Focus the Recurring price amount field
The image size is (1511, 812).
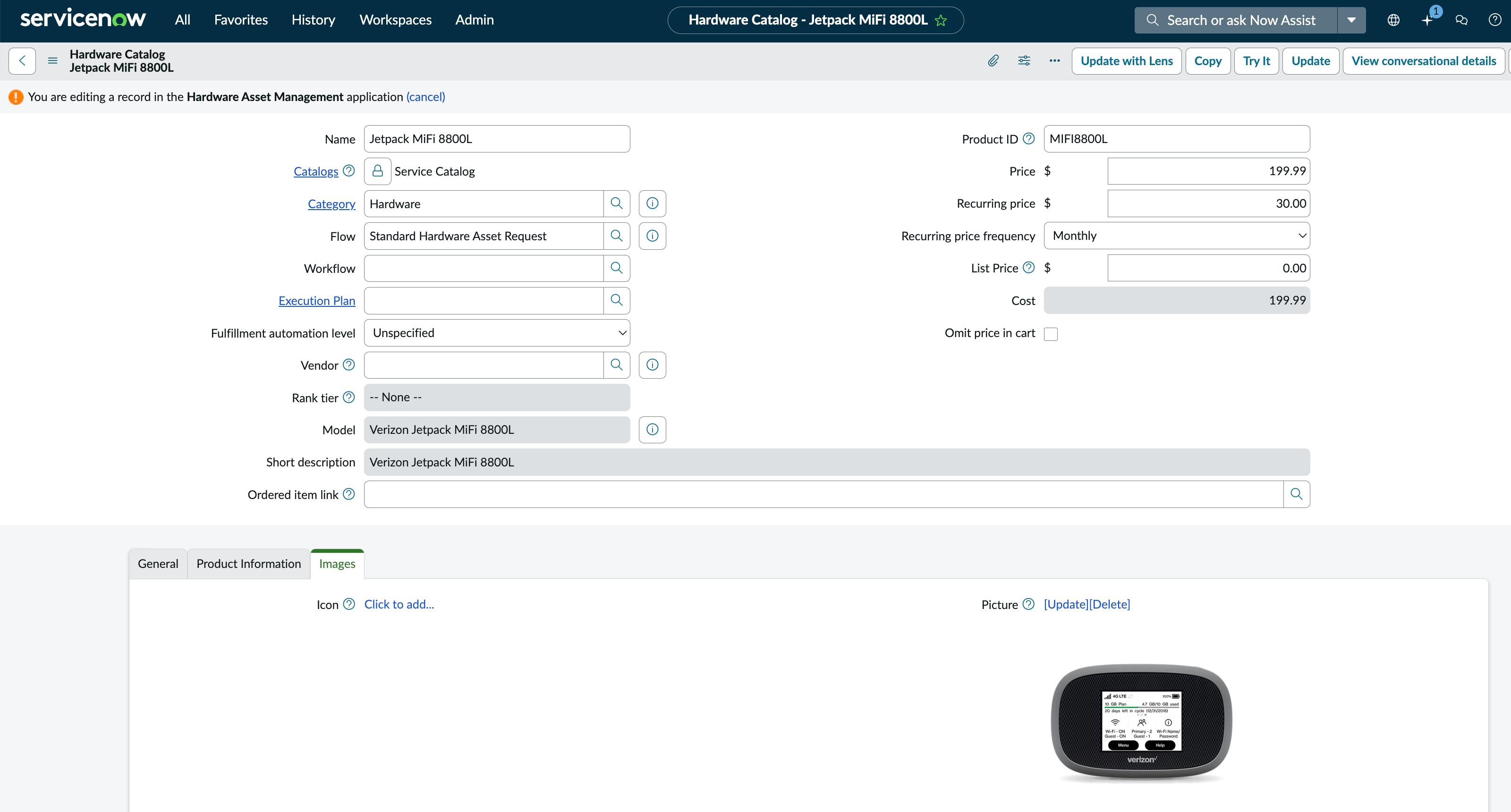click(x=1208, y=203)
